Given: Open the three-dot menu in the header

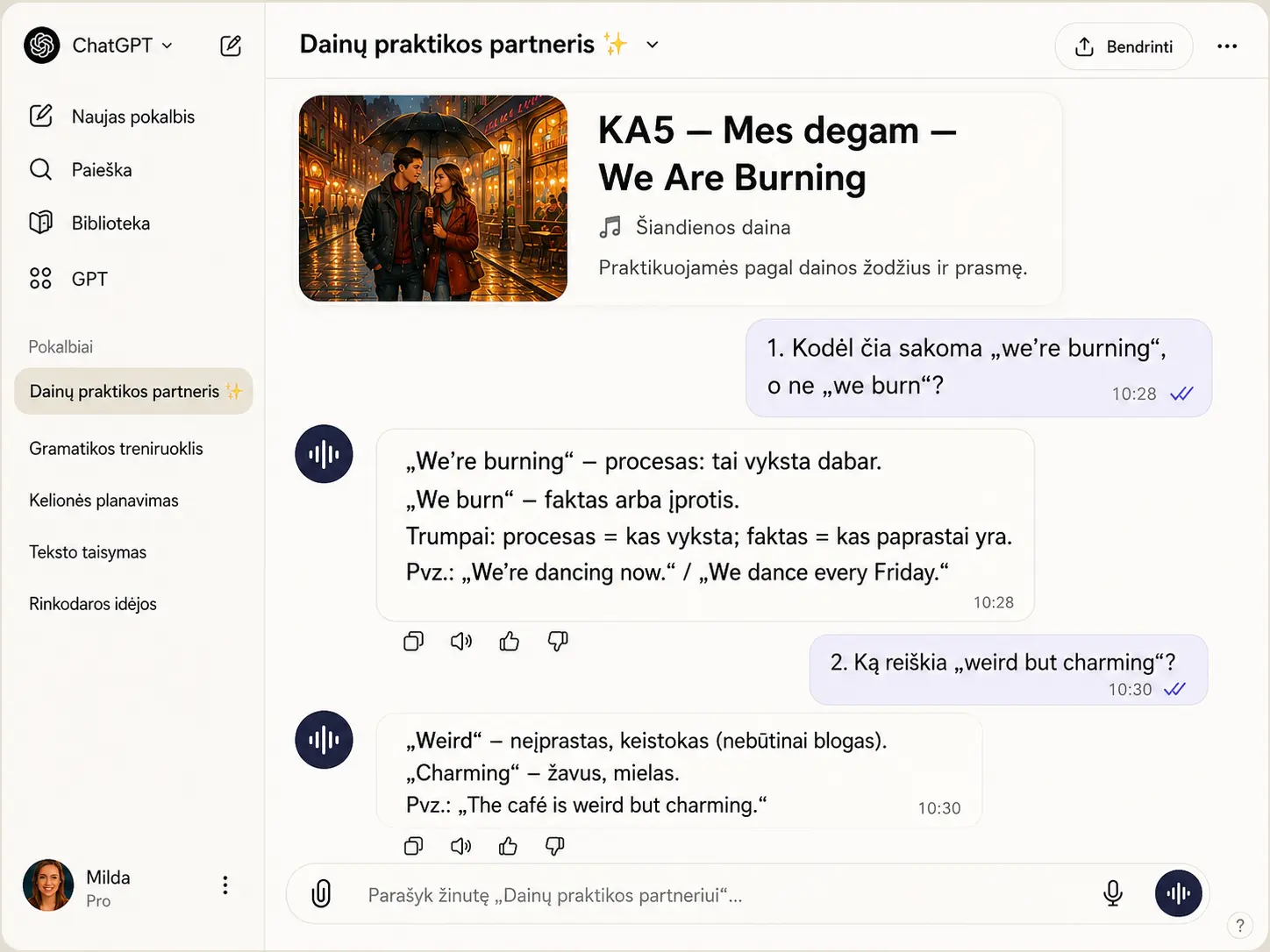Looking at the screenshot, I should (x=1227, y=46).
